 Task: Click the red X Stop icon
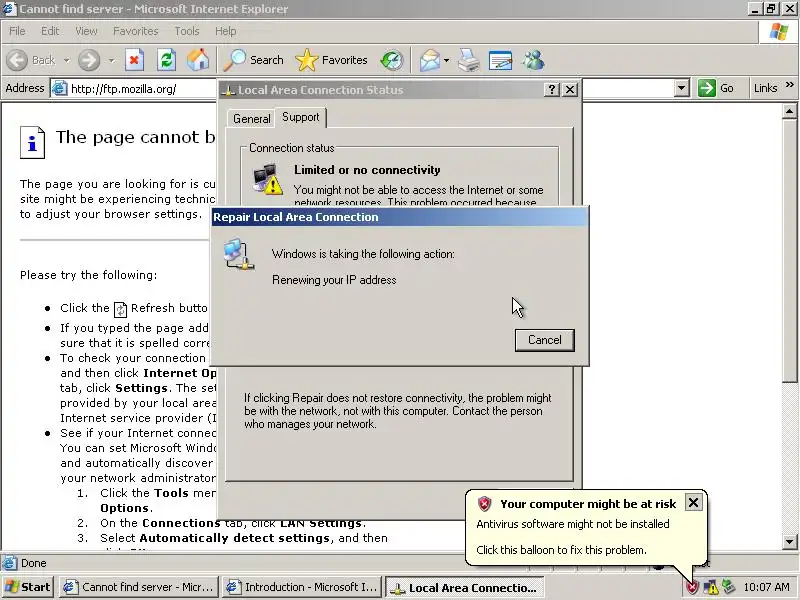(x=134, y=60)
